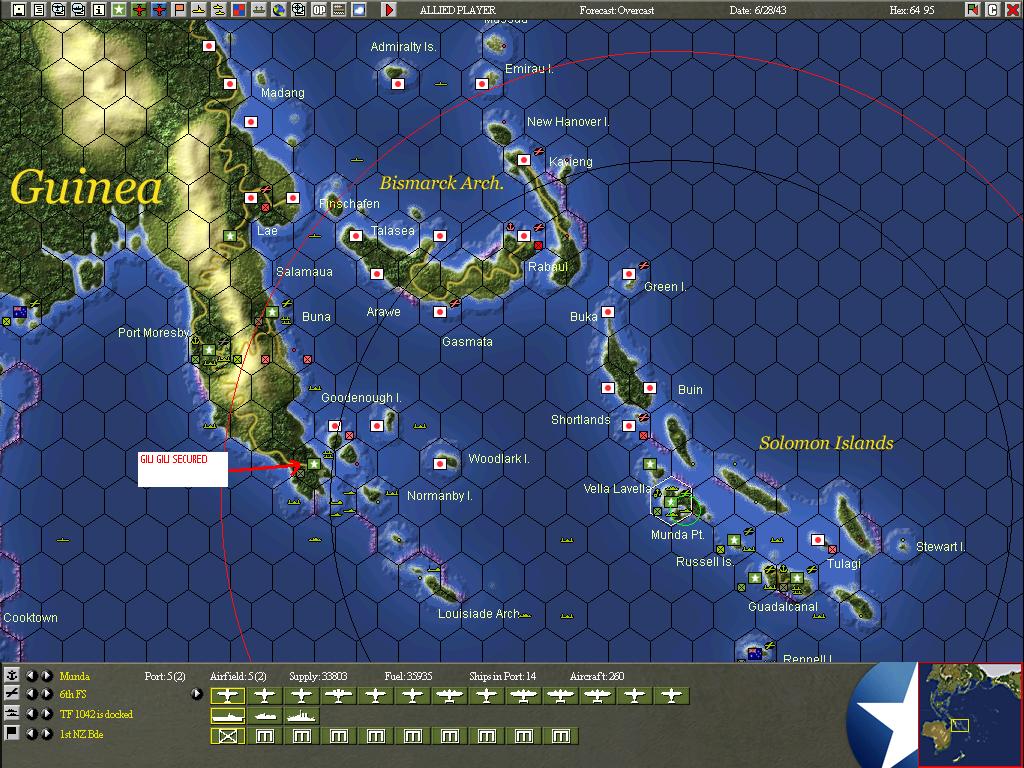Click the 'Ships in Port: 14' text
Image resolution: width=1024 pixels, height=768 pixels.
point(502,676)
